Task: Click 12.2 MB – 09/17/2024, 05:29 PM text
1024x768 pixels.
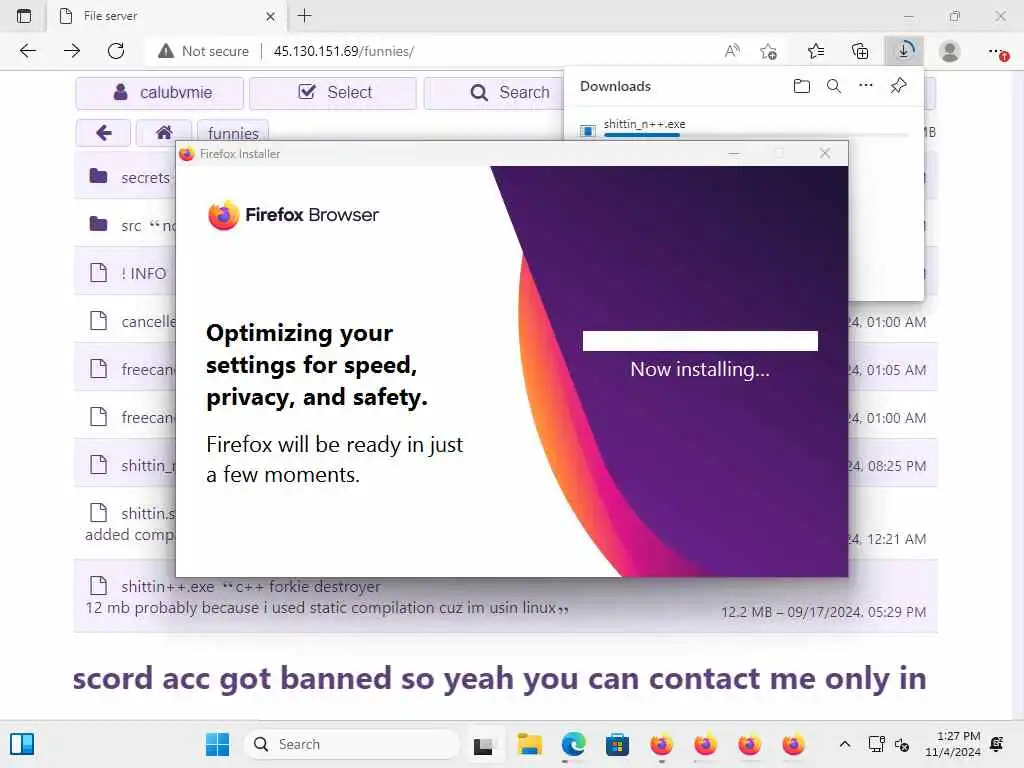Action: tap(824, 612)
